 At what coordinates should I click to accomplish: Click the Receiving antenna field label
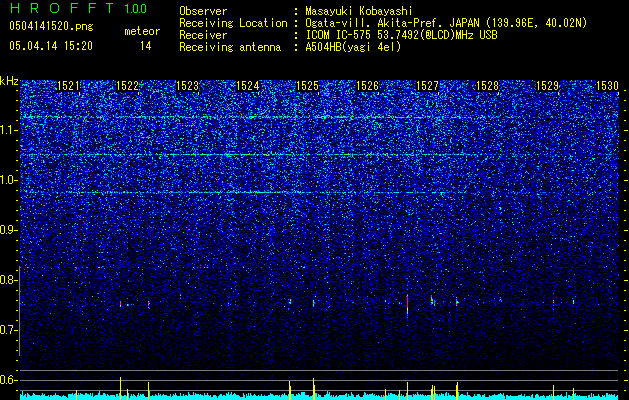[x=230, y=47]
